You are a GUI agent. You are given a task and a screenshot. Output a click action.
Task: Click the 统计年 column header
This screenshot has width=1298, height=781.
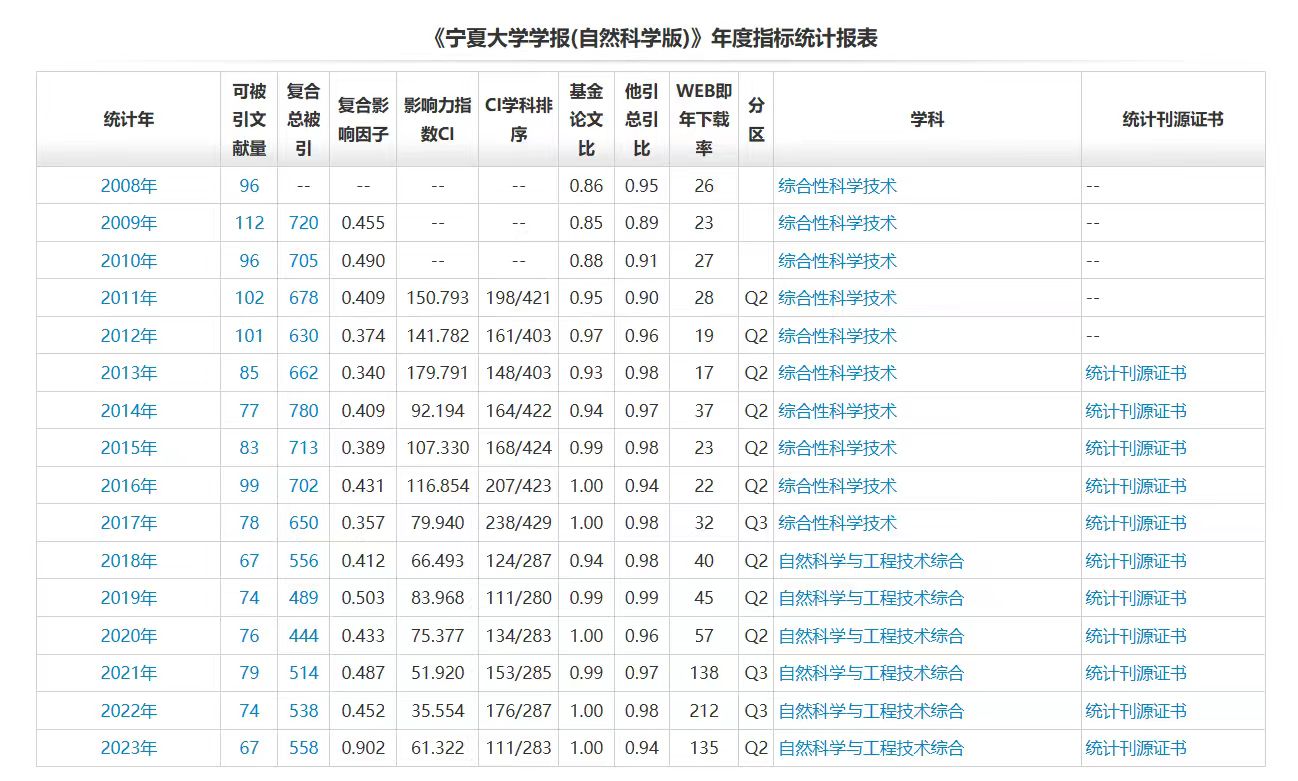coord(129,119)
